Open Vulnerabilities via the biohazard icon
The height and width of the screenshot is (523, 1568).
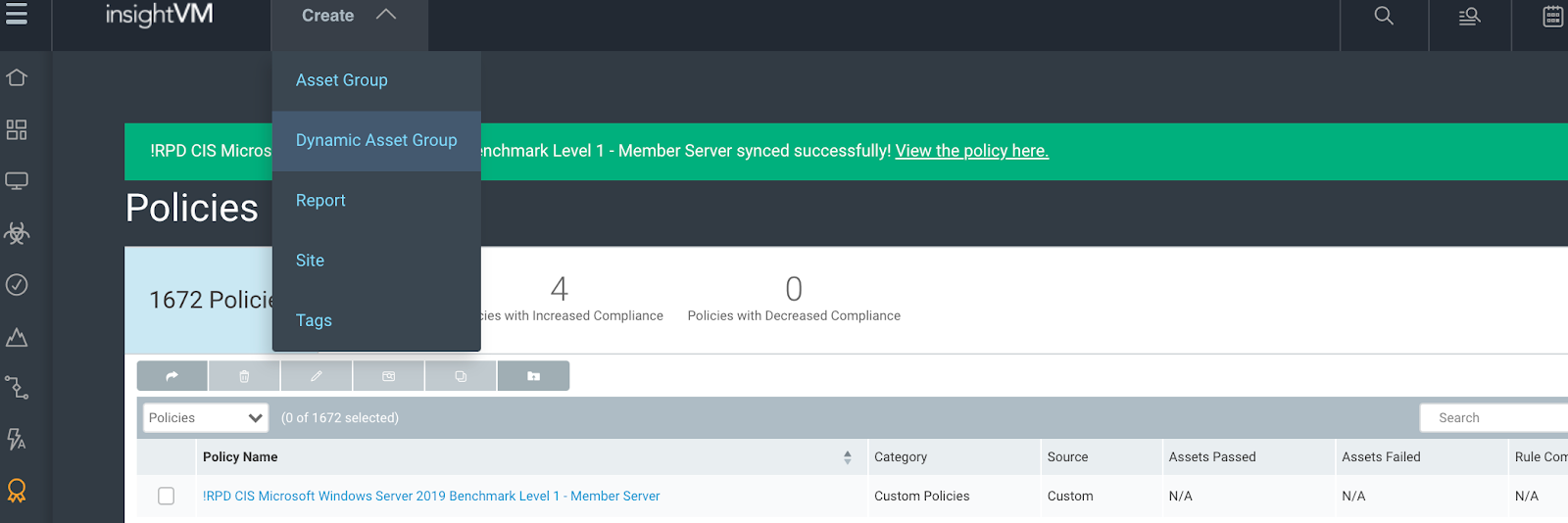pyautogui.click(x=17, y=233)
